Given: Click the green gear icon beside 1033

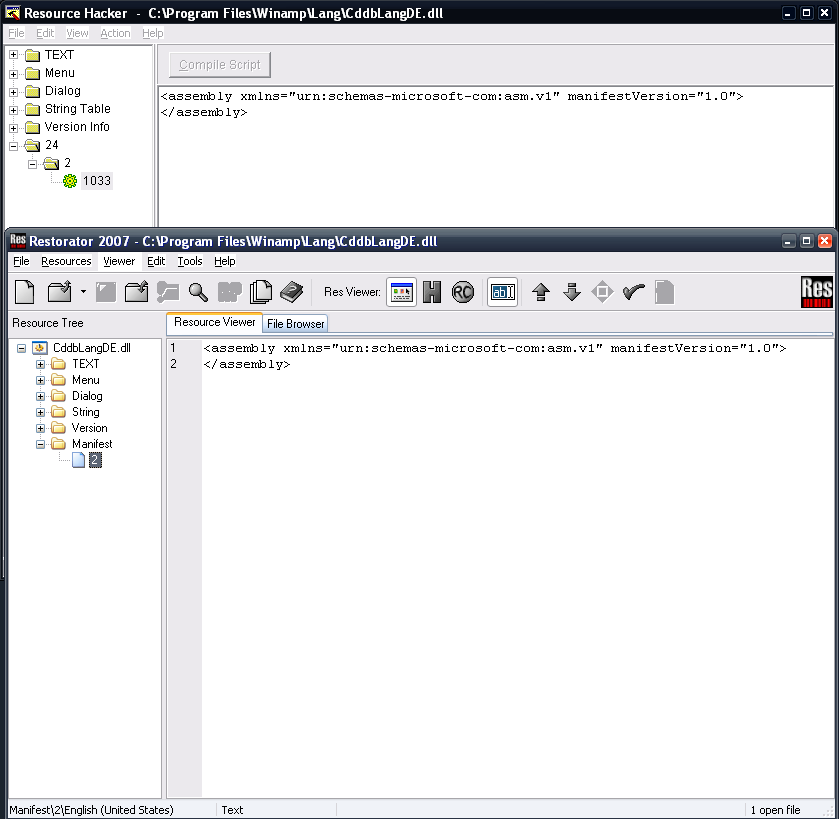Looking at the screenshot, I should (x=70, y=181).
